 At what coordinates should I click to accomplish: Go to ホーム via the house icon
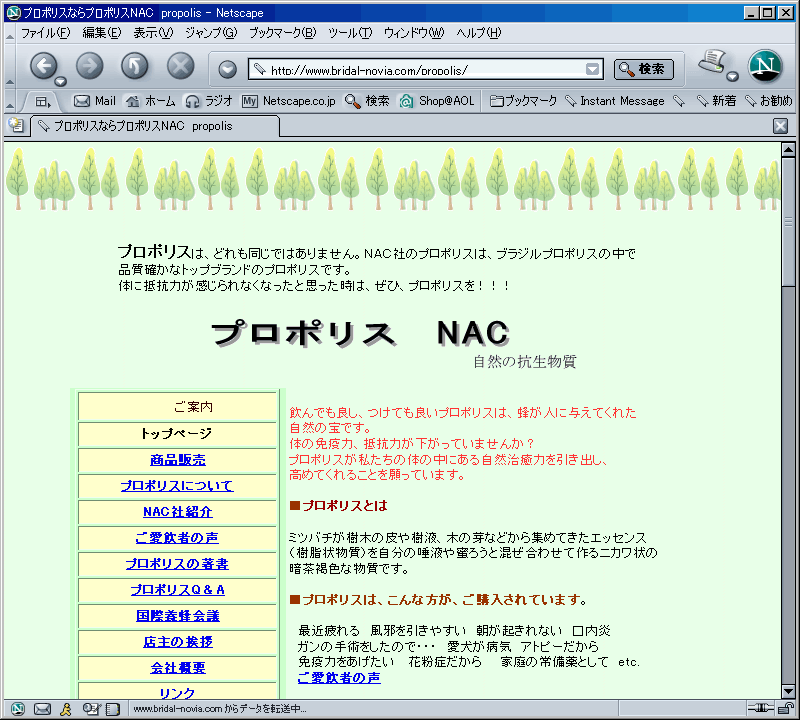(151, 101)
